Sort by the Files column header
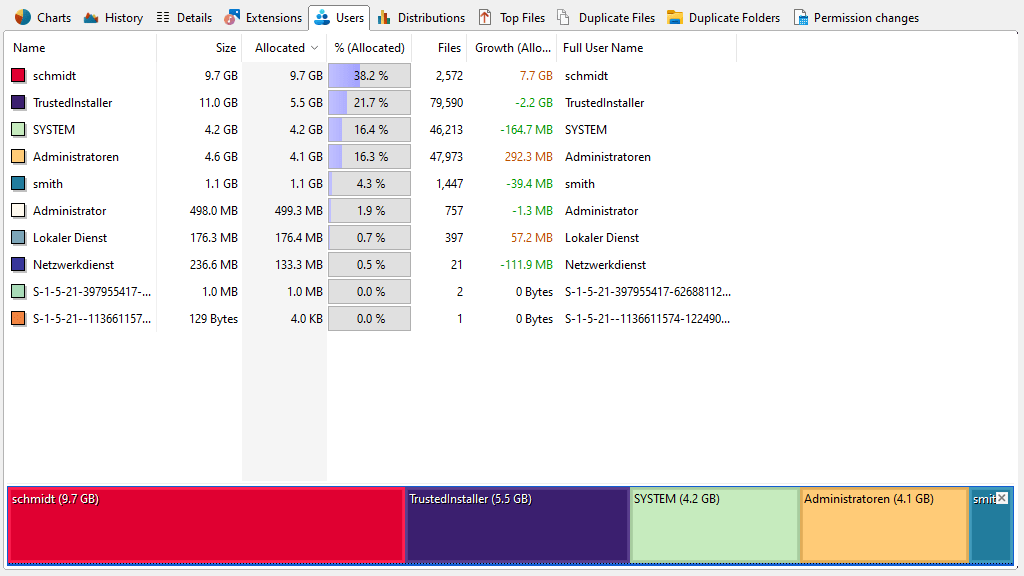This screenshot has width=1024, height=576. click(449, 48)
